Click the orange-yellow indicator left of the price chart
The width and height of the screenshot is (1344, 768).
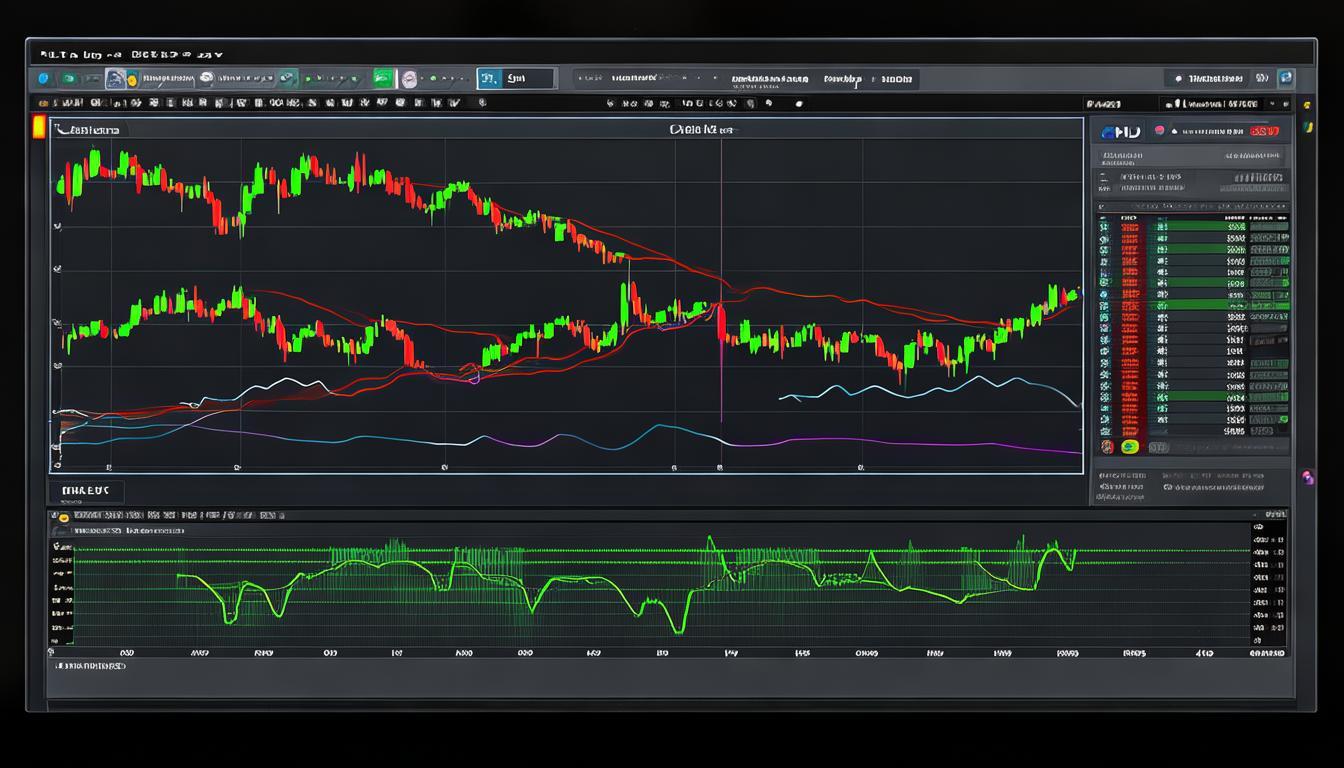coord(38,127)
